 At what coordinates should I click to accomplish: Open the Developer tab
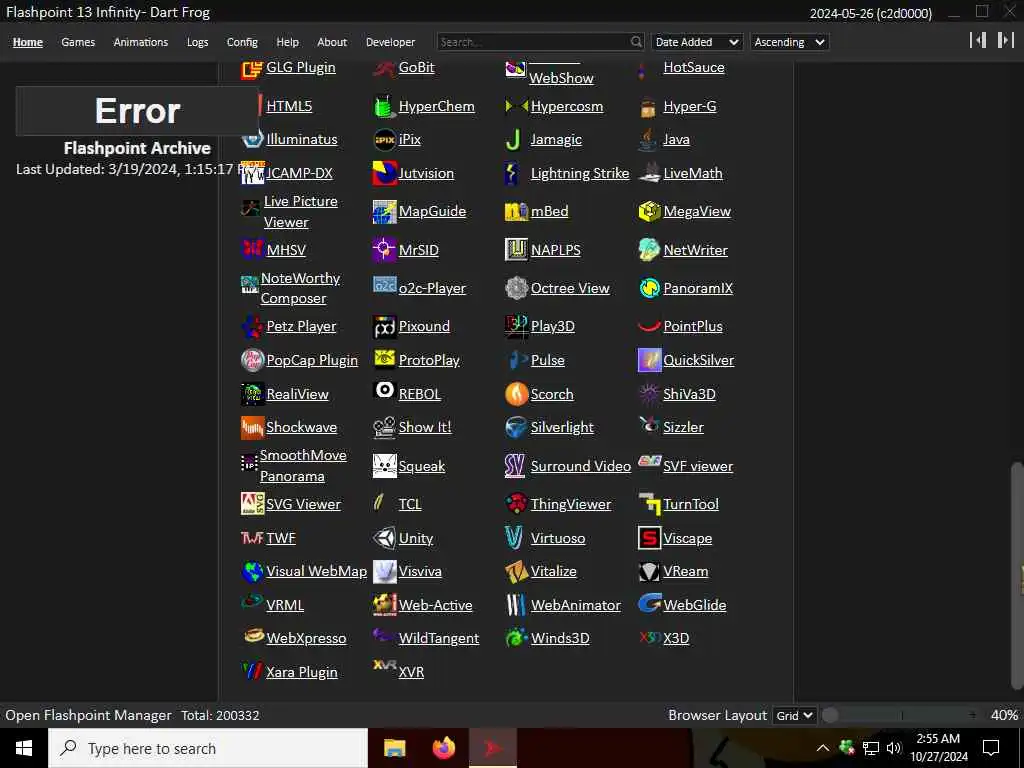pos(391,42)
